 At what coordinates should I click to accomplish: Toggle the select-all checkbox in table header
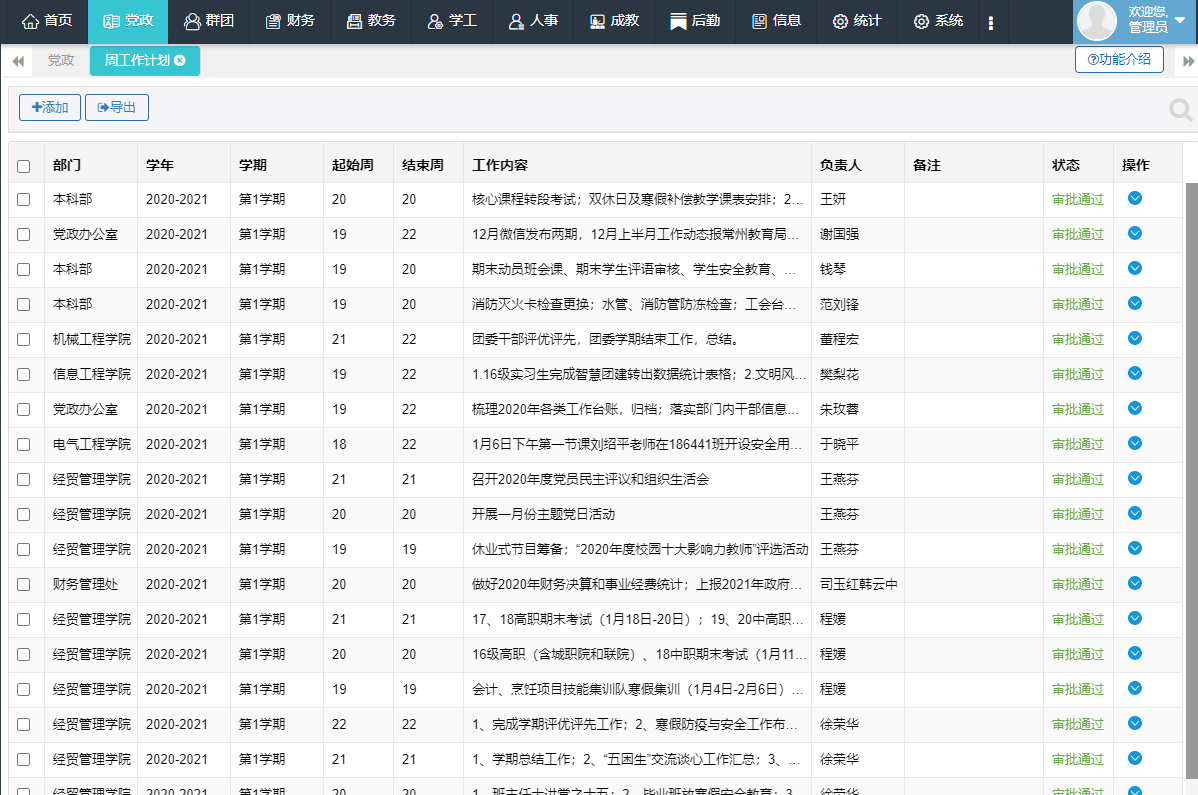pyautogui.click(x=24, y=166)
